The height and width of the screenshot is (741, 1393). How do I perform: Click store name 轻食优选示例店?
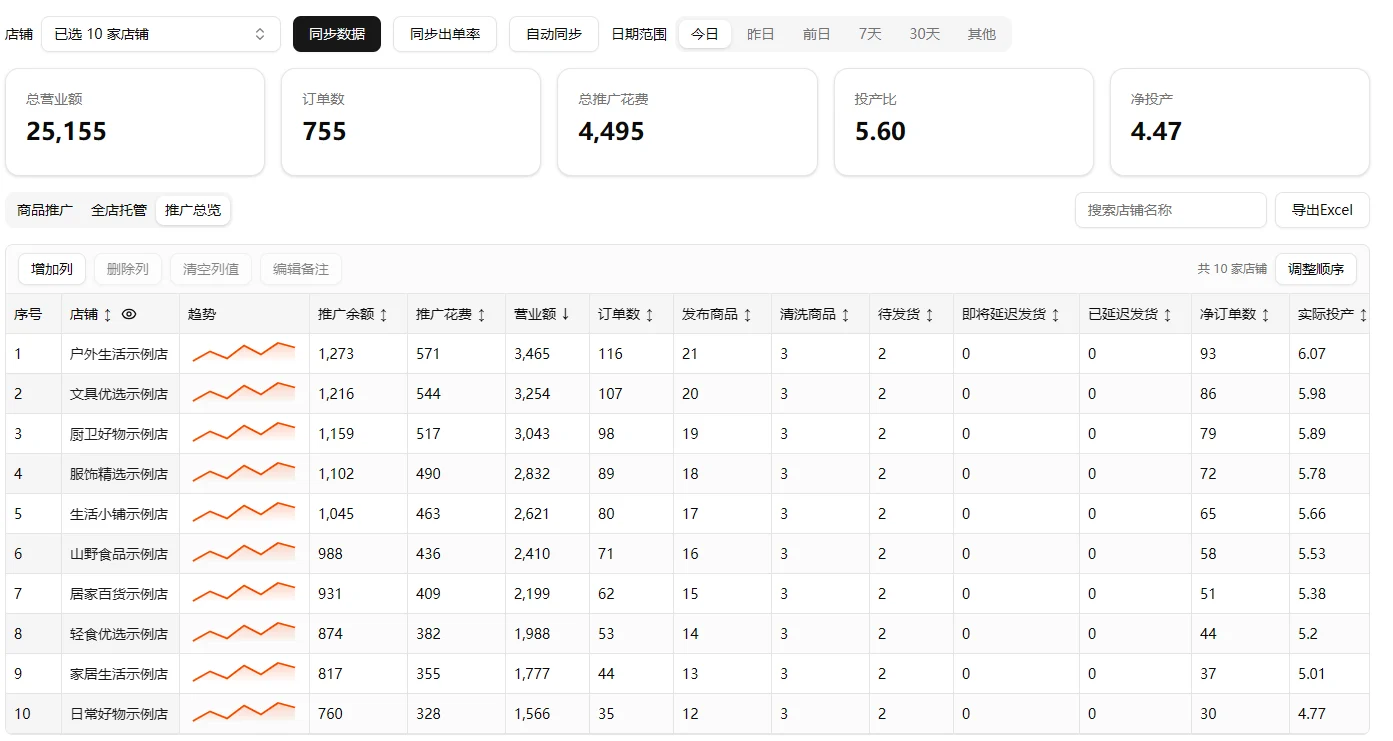click(119, 634)
